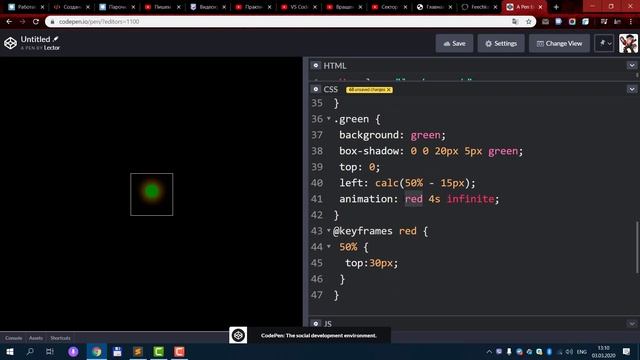Click the address bar URL
The image size is (640, 360).
[99, 21]
